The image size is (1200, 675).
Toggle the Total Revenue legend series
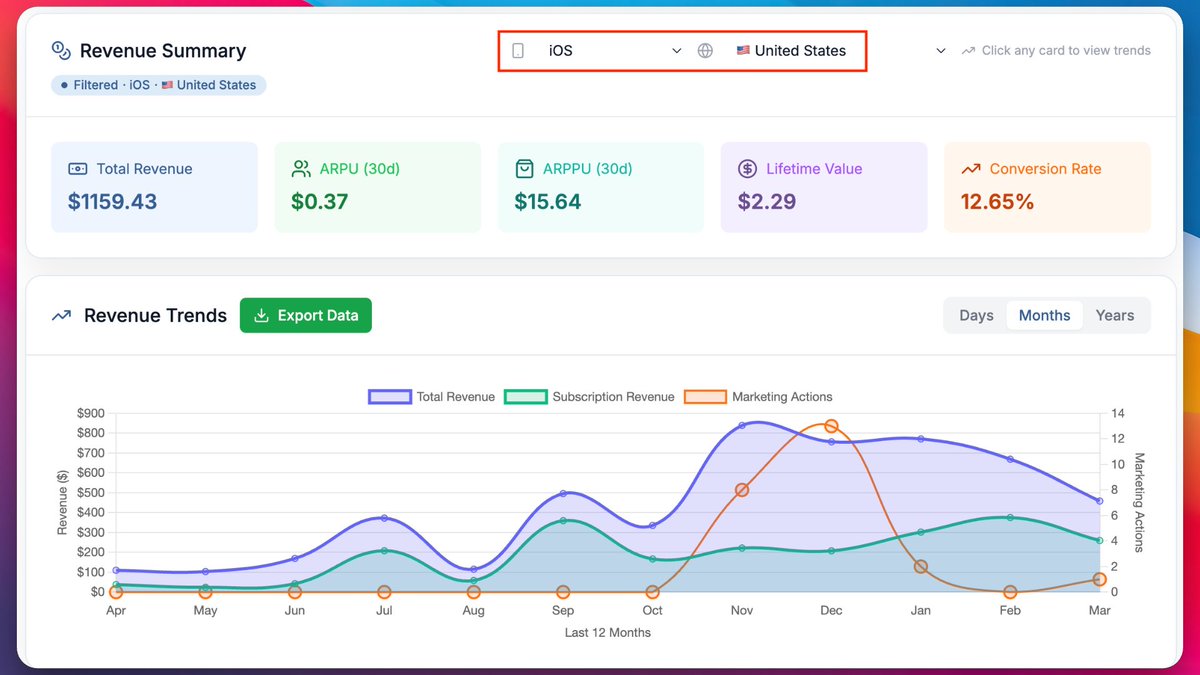(432, 397)
